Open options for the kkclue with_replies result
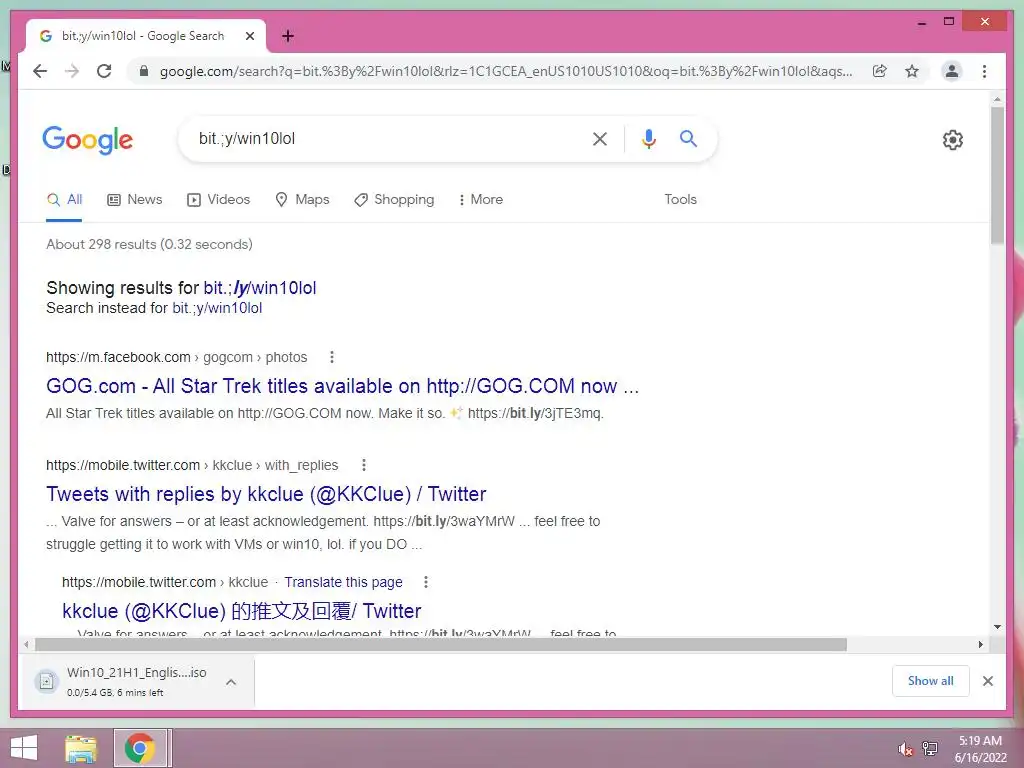Image resolution: width=1024 pixels, height=768 pixels. tap(364, 465)
